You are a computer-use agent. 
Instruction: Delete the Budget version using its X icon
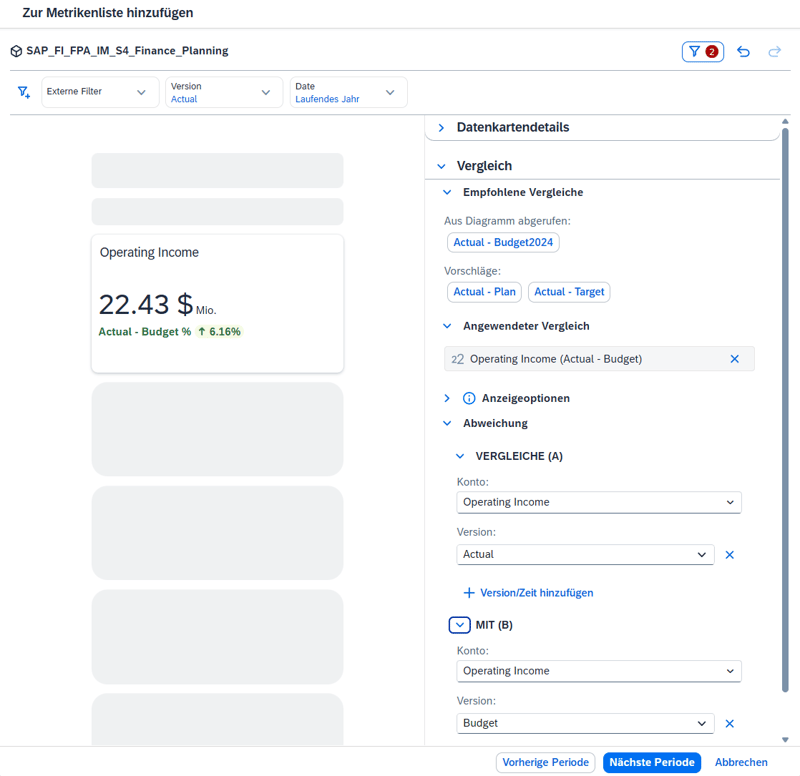[729, 722]
